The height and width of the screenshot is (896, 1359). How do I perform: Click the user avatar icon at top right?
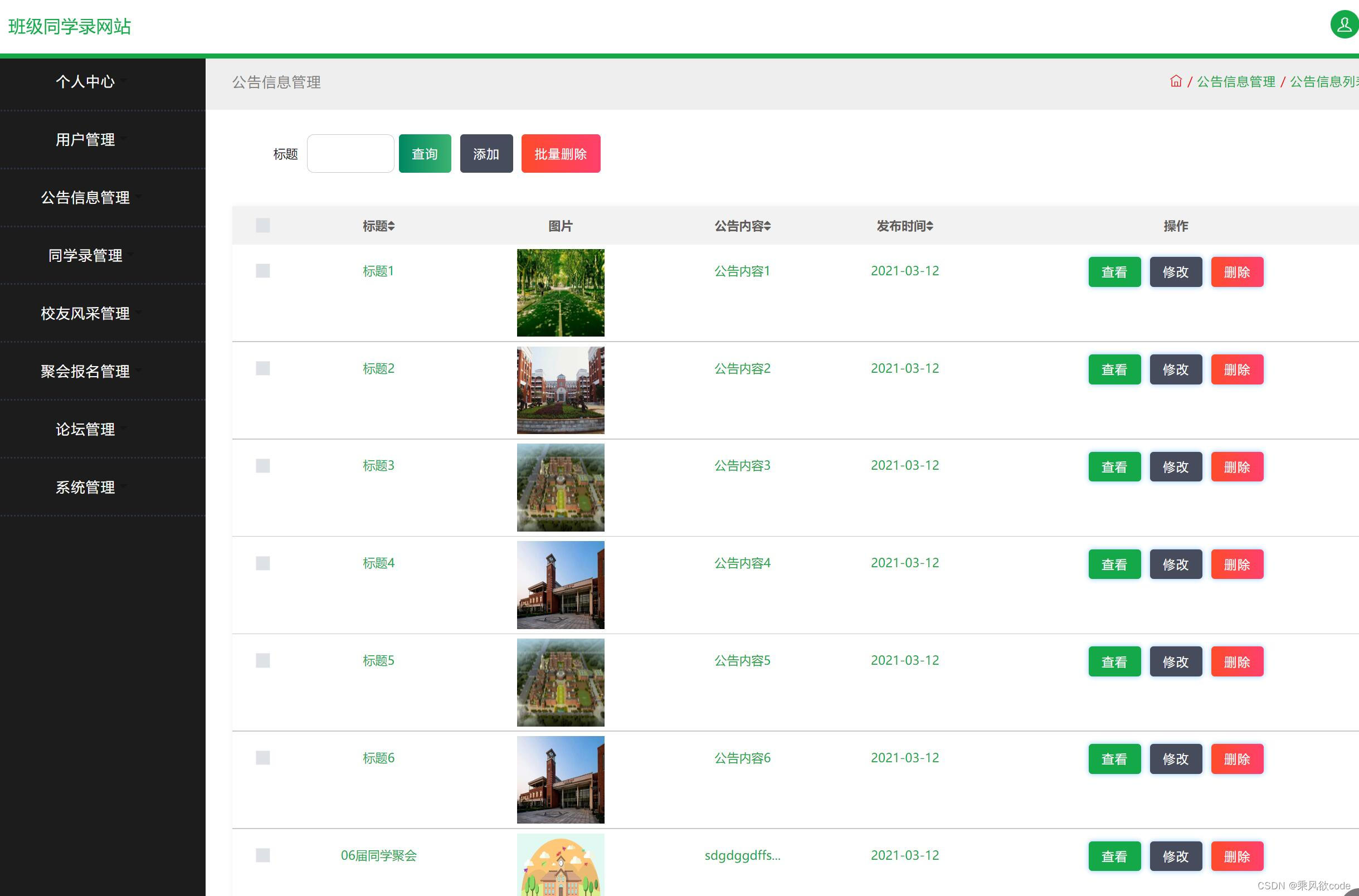click(x=1343, y=25)
